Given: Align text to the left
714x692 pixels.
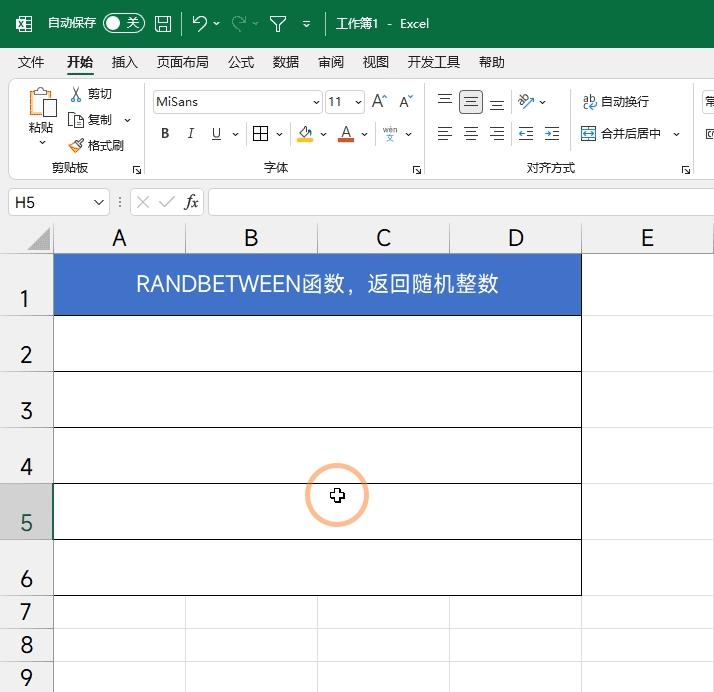Looking at the screenshot, I should 444,133.
